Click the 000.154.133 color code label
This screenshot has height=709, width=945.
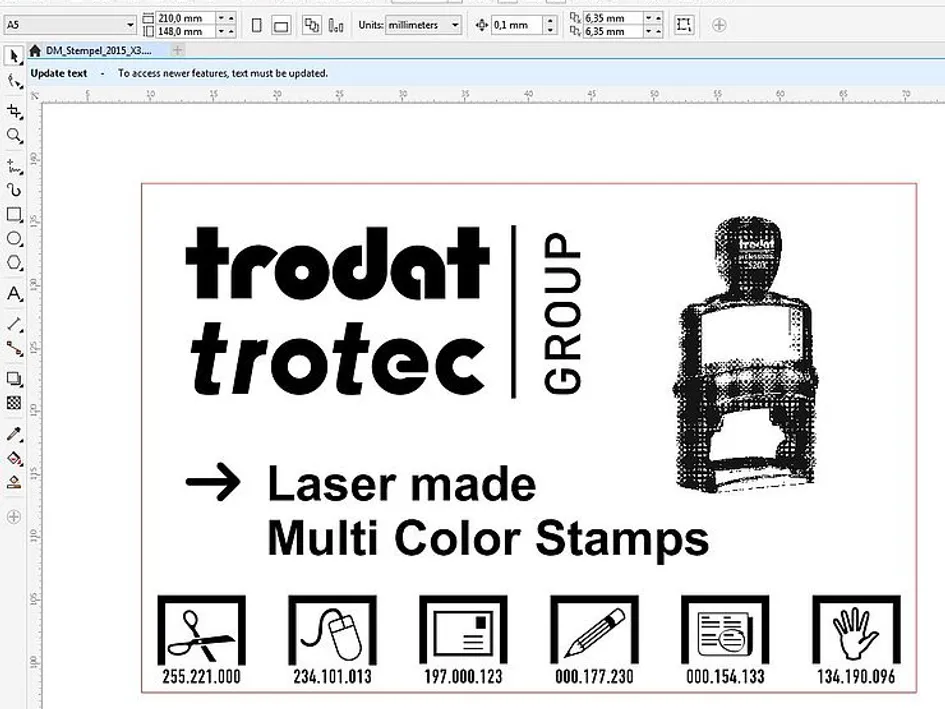click(725, 676)
